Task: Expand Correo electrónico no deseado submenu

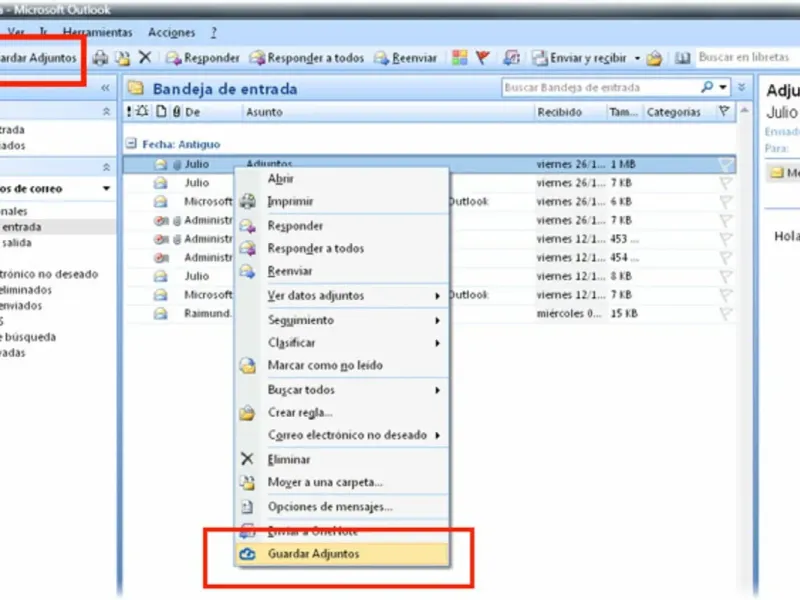Action: [341, 435]
